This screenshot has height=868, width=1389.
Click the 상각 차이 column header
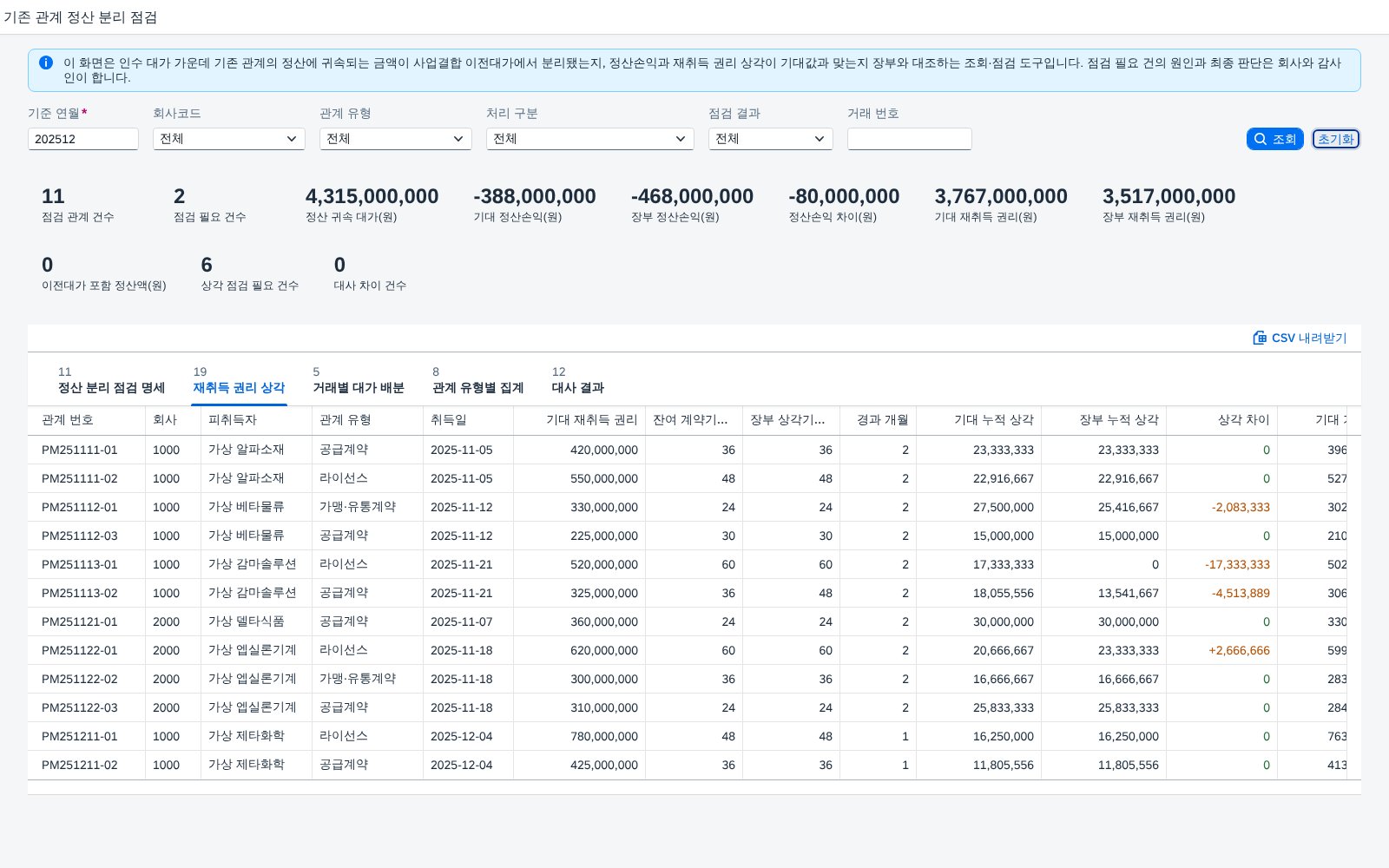pyautogui.click(x=1222, y=420)
